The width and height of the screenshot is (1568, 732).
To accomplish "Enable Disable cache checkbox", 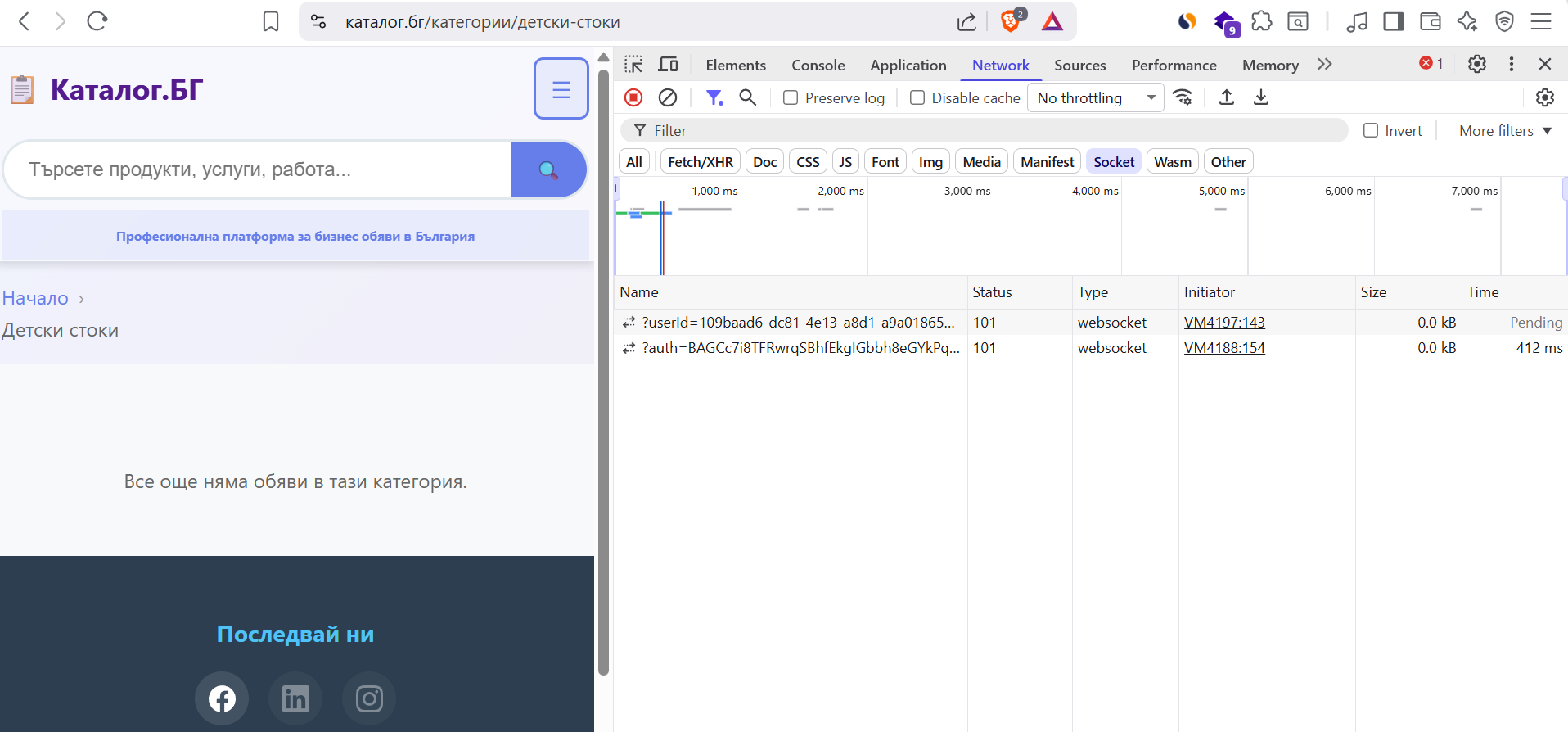I will point(917,98).
